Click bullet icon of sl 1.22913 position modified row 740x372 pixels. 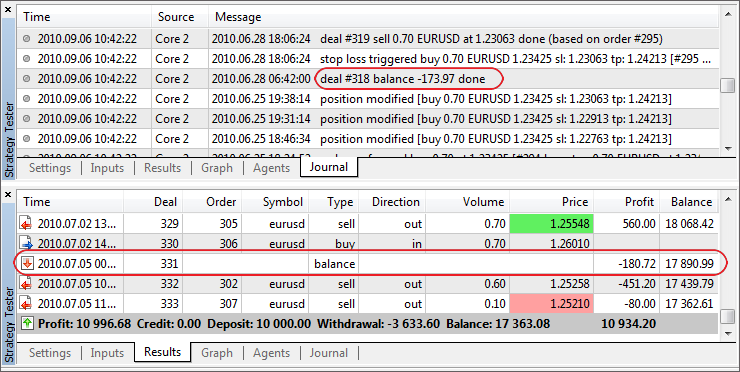coord(26,118)
